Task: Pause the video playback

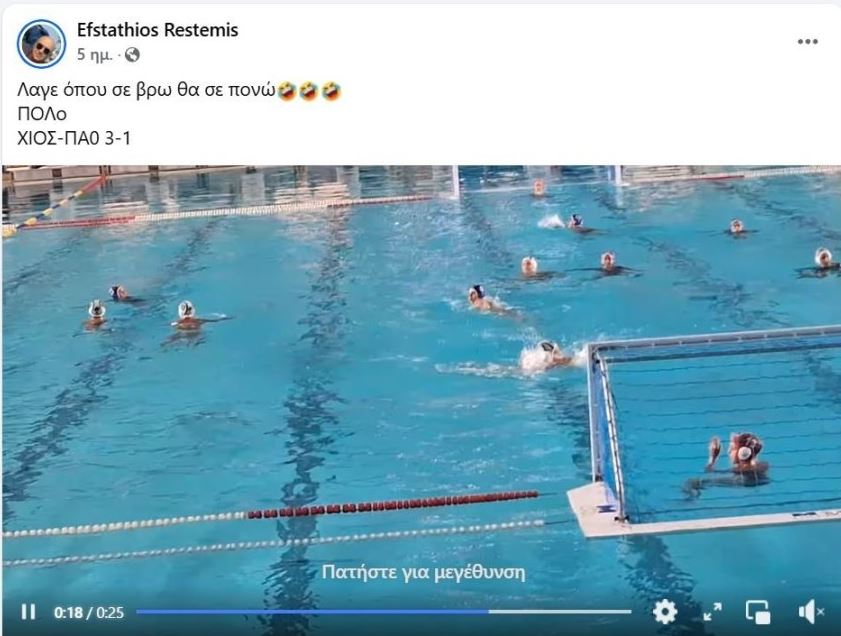Action: pyautogui.click(x=28, y=612)
